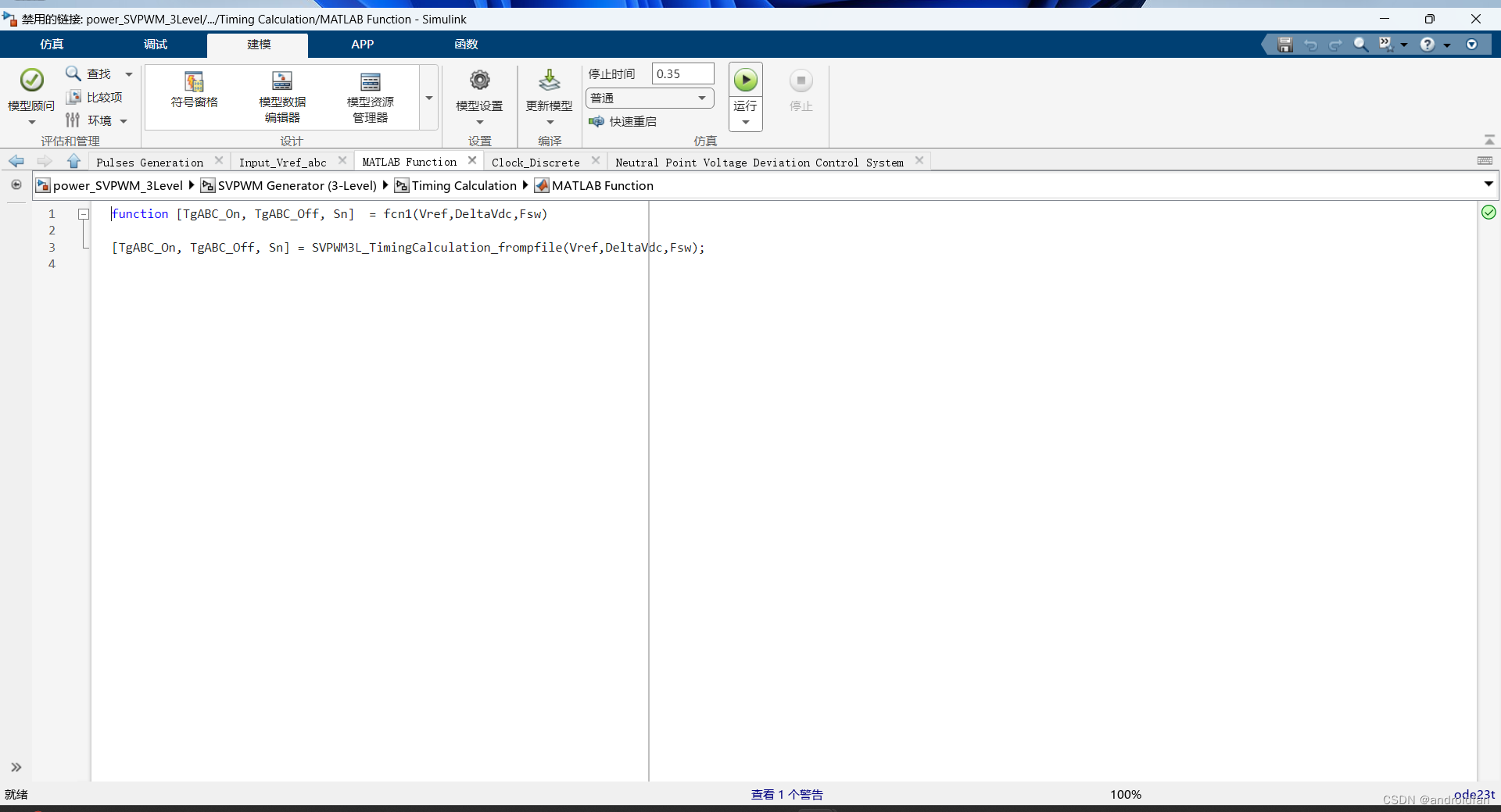Screen dimensions: 1501x812
Task: Click the 停止时间 stop time field
Action: (x=682, y=73)
